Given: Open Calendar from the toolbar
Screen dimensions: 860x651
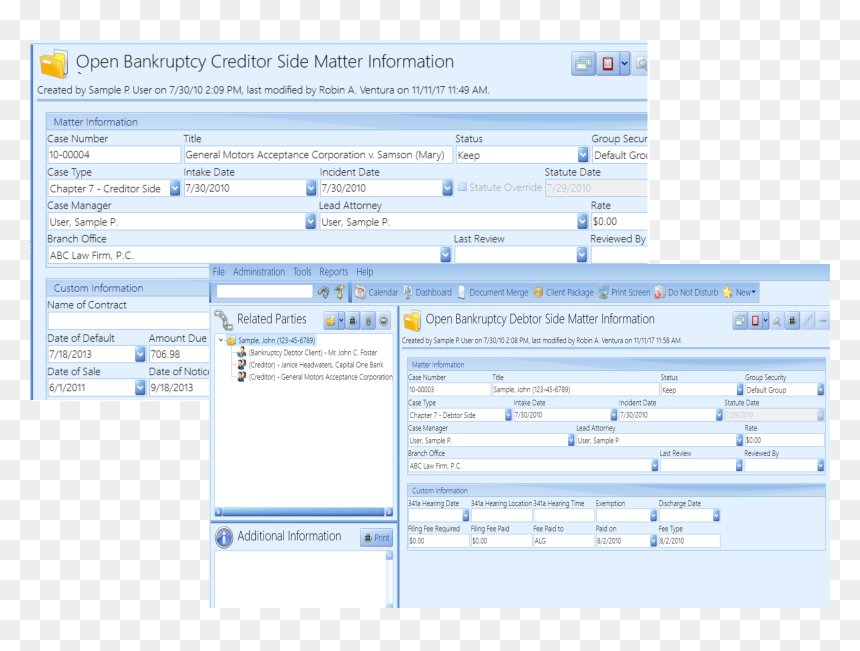Looking at the screenshot, I should coord(376,292).
